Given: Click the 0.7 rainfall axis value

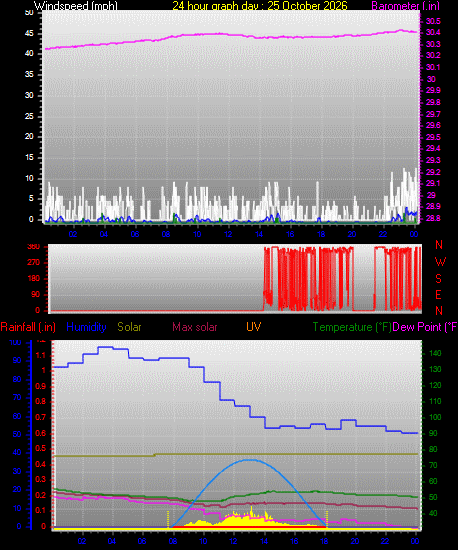Looking at the screenshot, I should (41, 417).
